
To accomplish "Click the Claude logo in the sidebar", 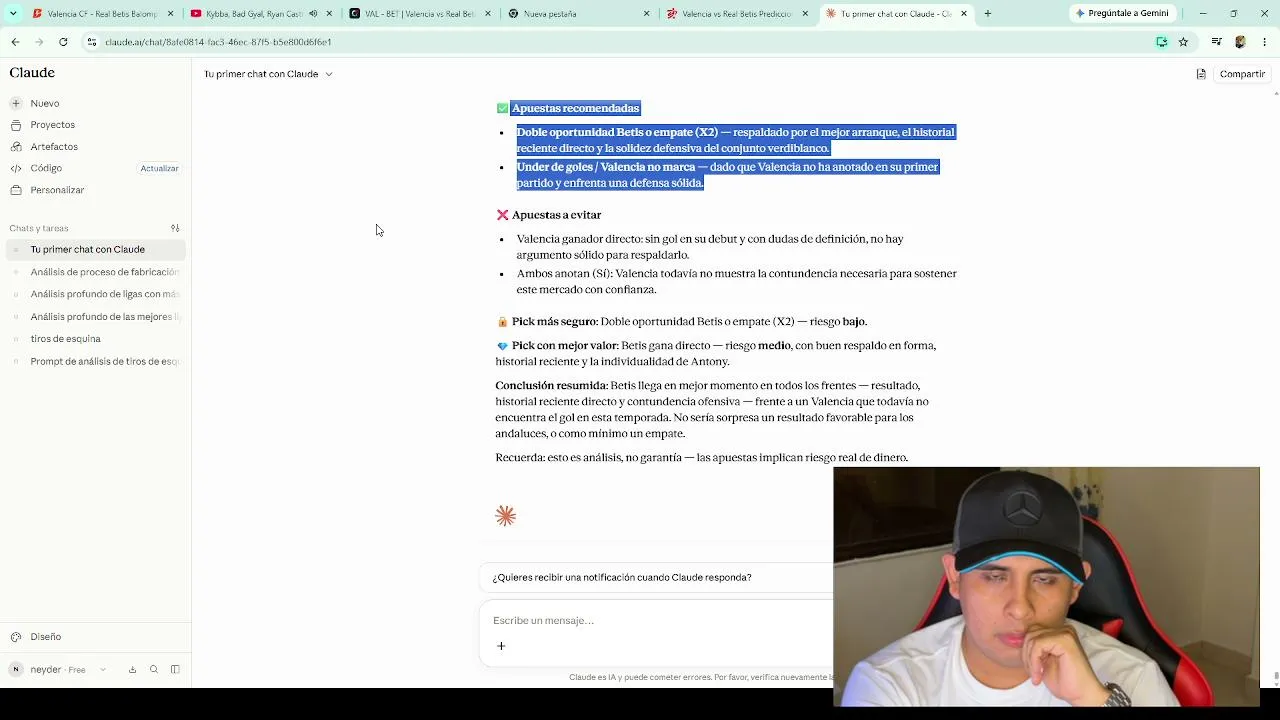I will point(32,73).
